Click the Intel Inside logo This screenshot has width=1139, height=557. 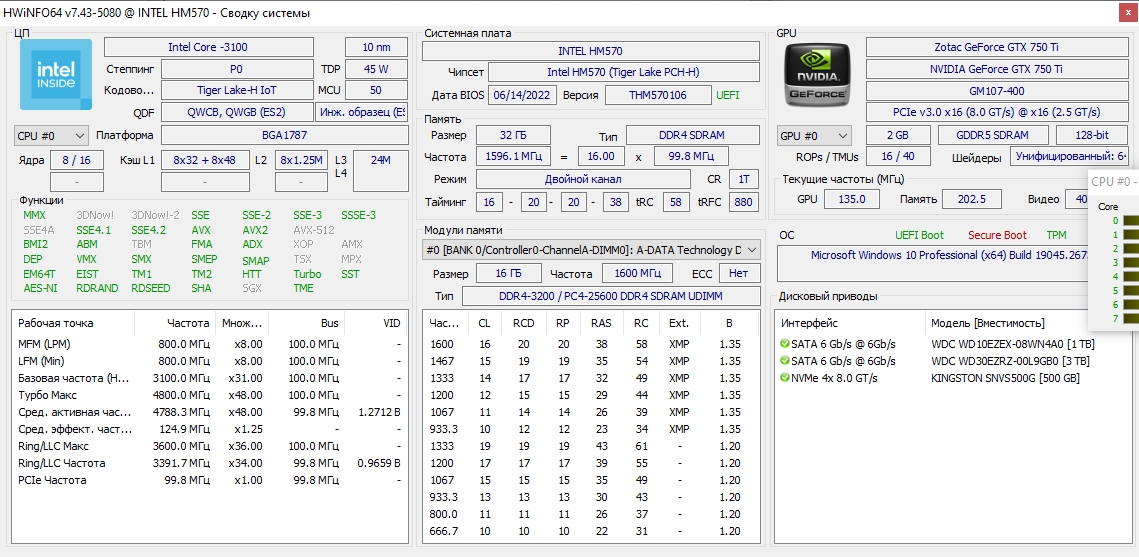coord(56,74)
